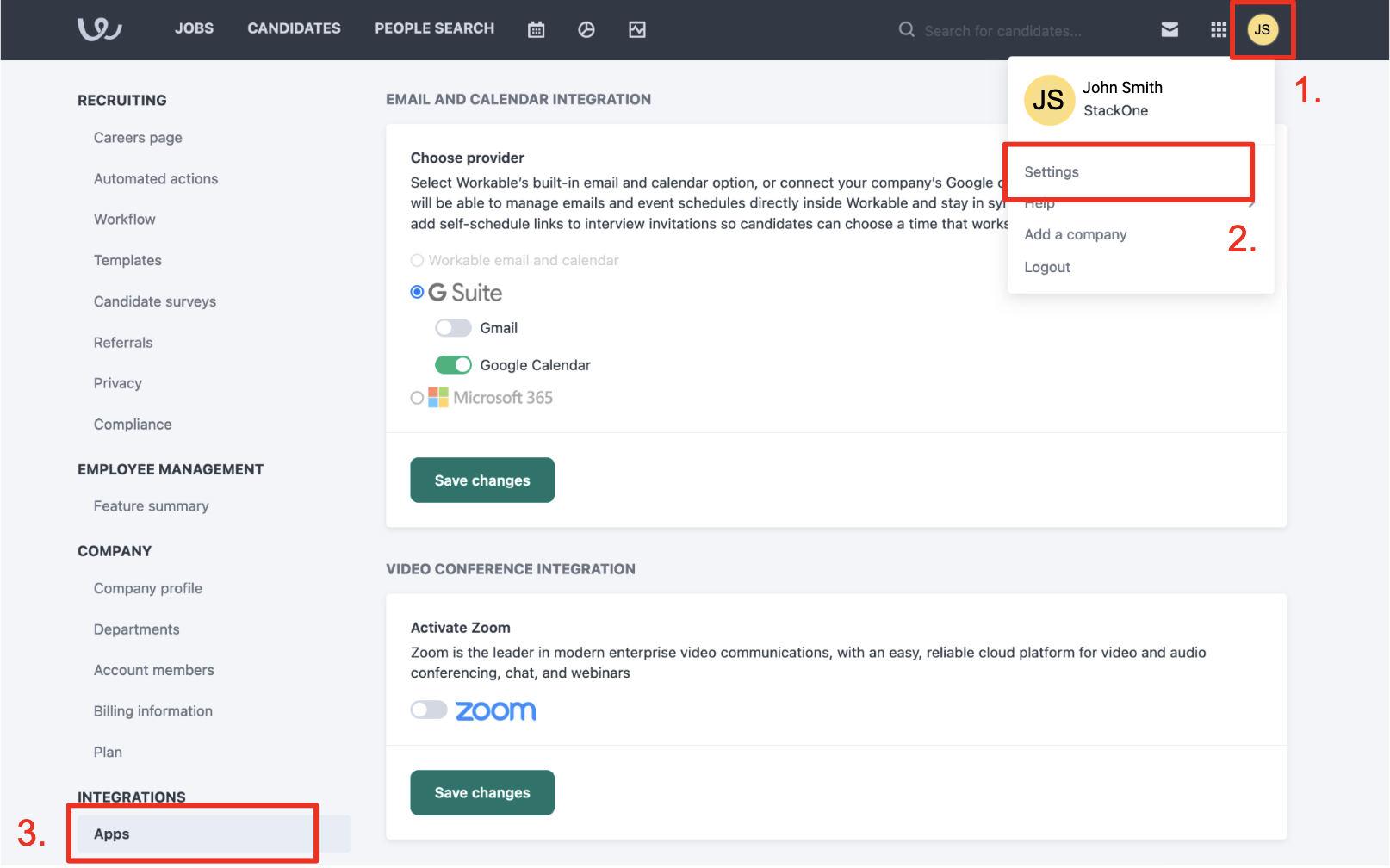This screenshot has height=868, width=1390.
Task: Choose Logout from the profile menu
Action: (1047, 268)
